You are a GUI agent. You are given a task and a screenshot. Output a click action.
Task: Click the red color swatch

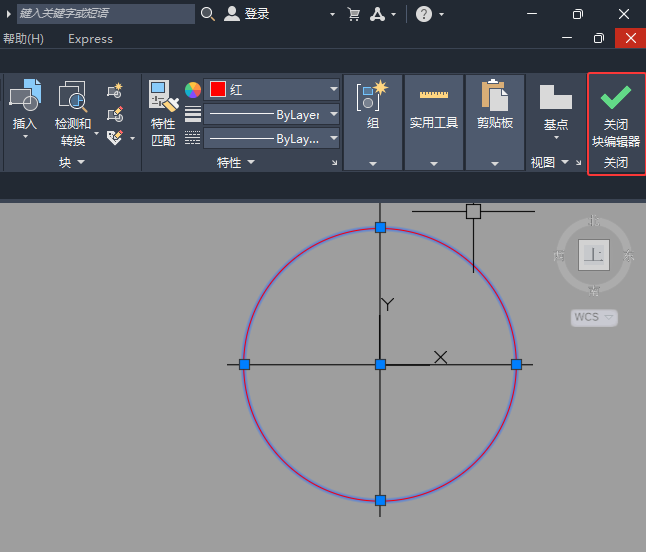[218, 89]
